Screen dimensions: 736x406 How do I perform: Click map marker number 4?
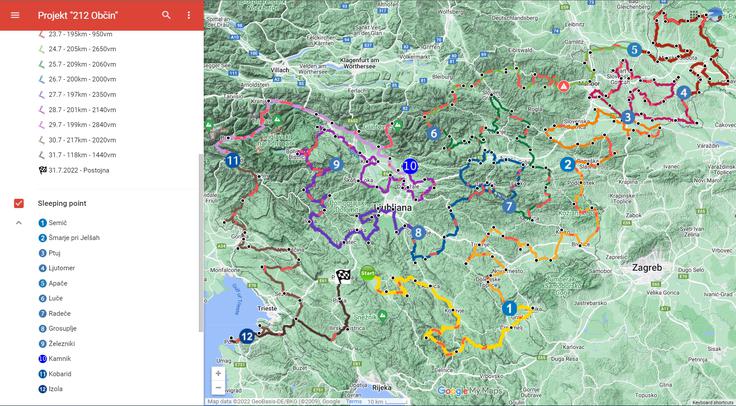683,92
